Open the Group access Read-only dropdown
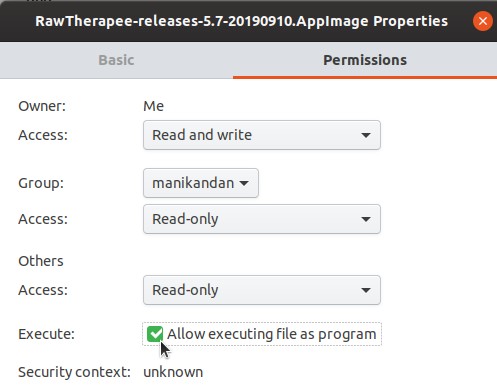497x389 pixels. tap(262, 219)
